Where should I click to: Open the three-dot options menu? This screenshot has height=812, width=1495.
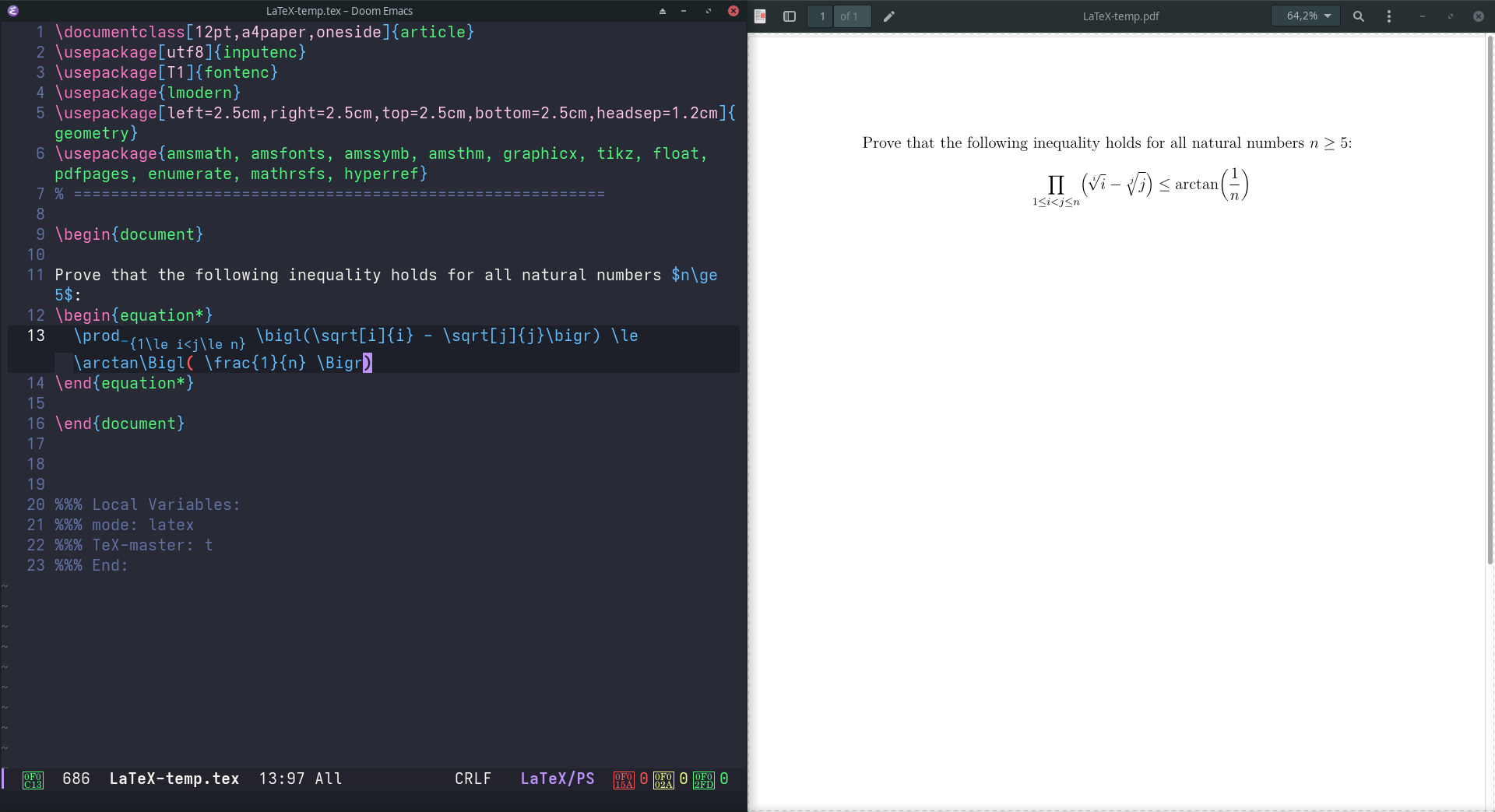click(1388, 16)
